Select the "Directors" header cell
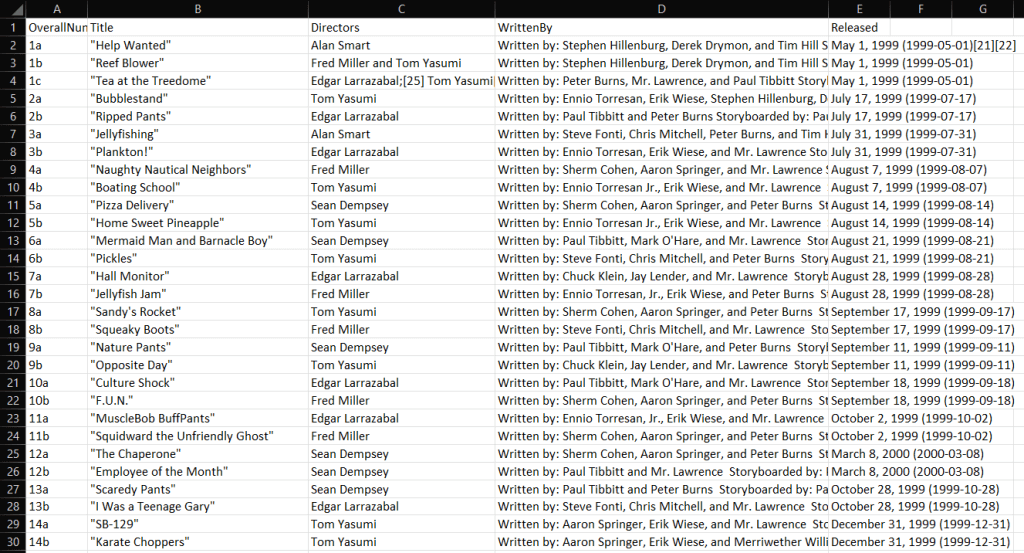Viewport: 1024px width, 553px height. point(401,28)
